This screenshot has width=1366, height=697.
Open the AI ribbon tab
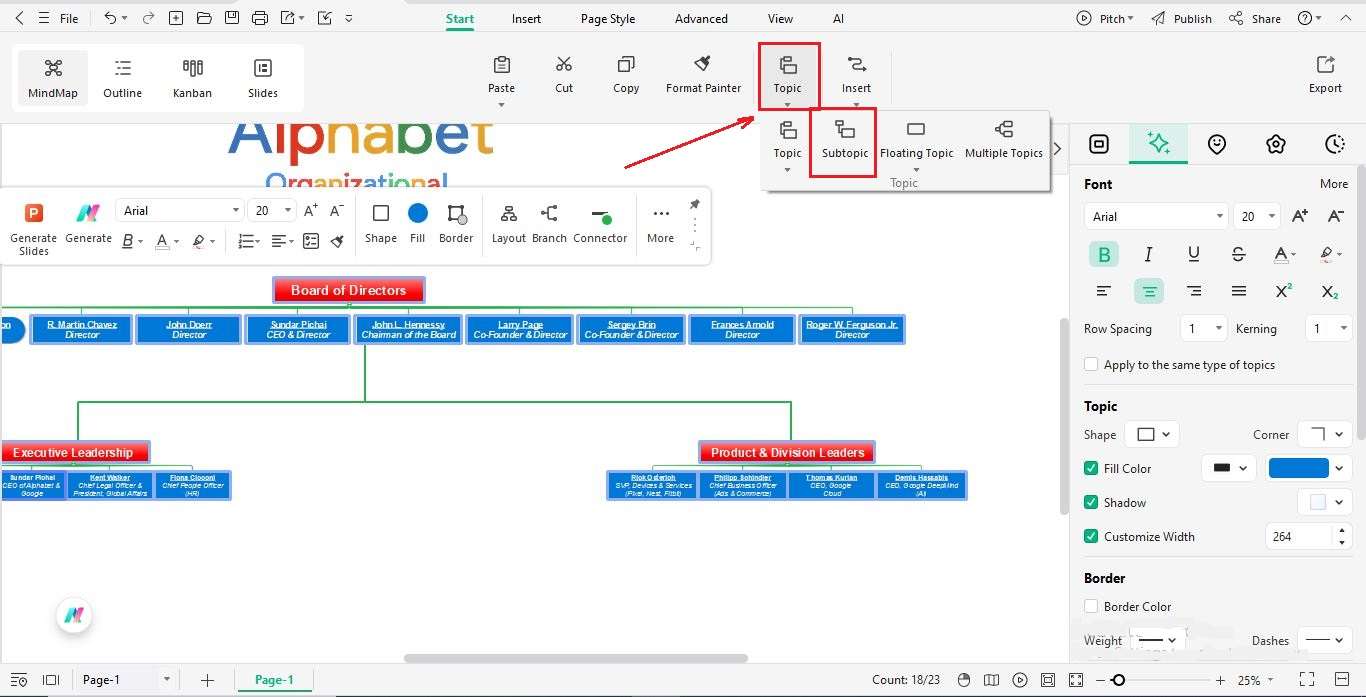838,18
